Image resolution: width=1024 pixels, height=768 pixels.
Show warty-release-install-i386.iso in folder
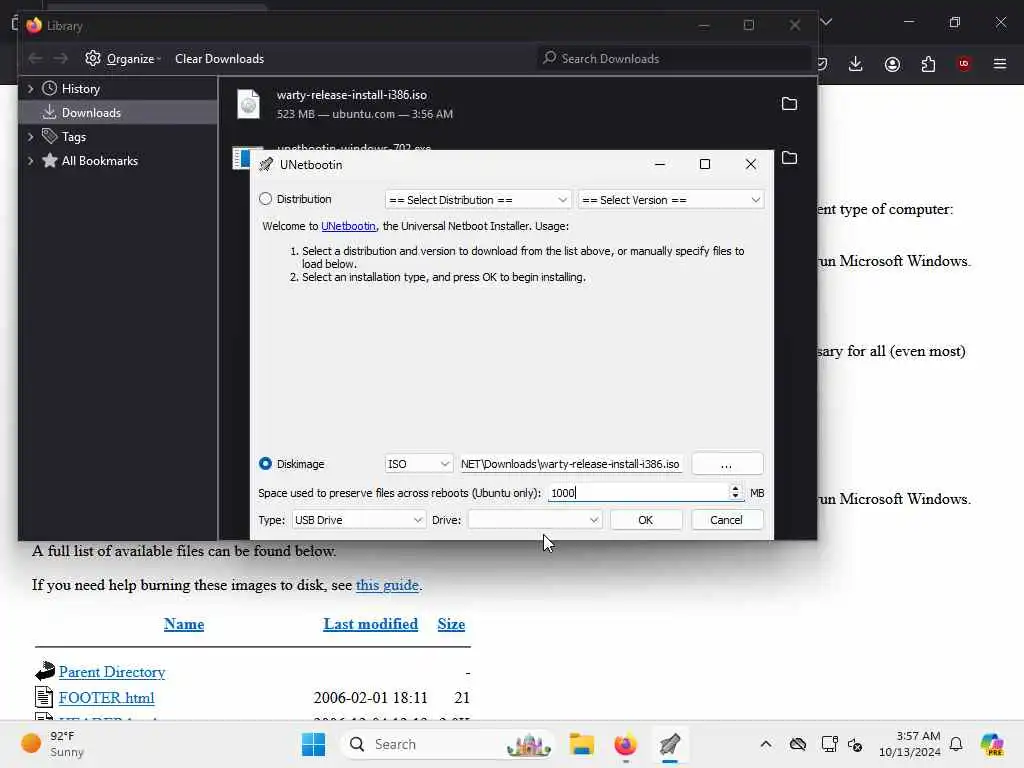pyautogui.click(x=790, y=104)
